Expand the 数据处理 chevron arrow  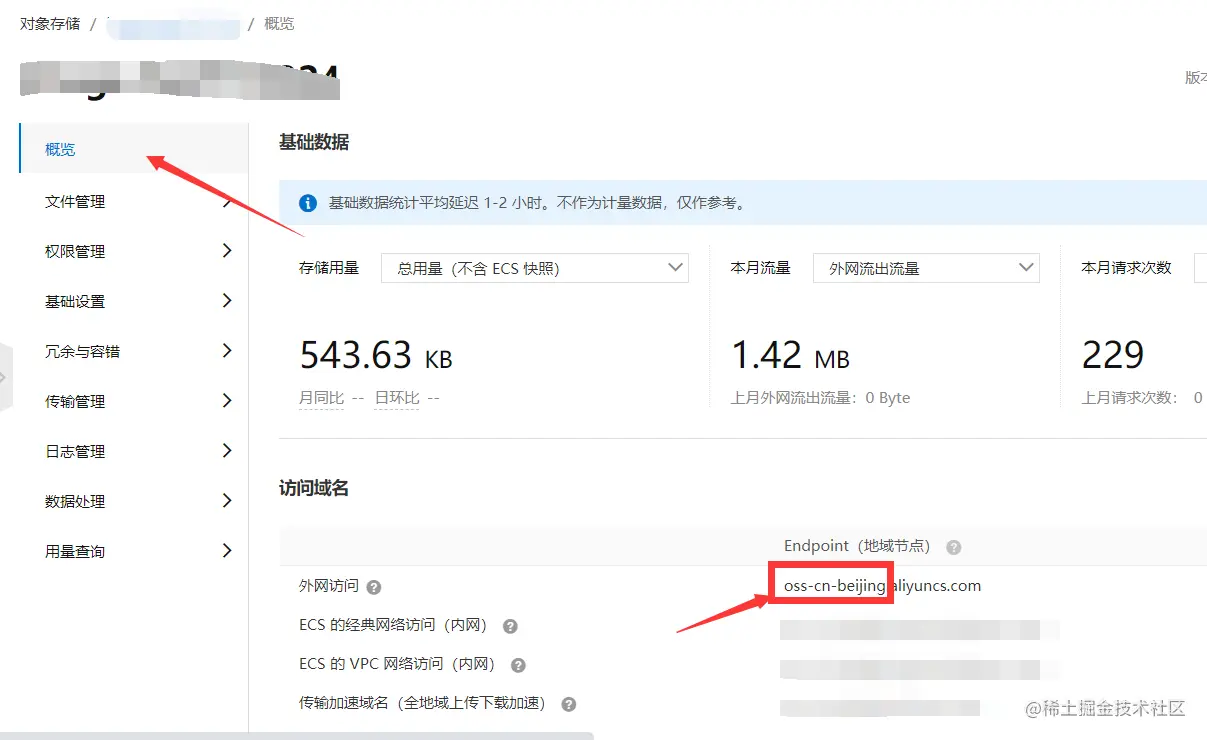[227, 501]
